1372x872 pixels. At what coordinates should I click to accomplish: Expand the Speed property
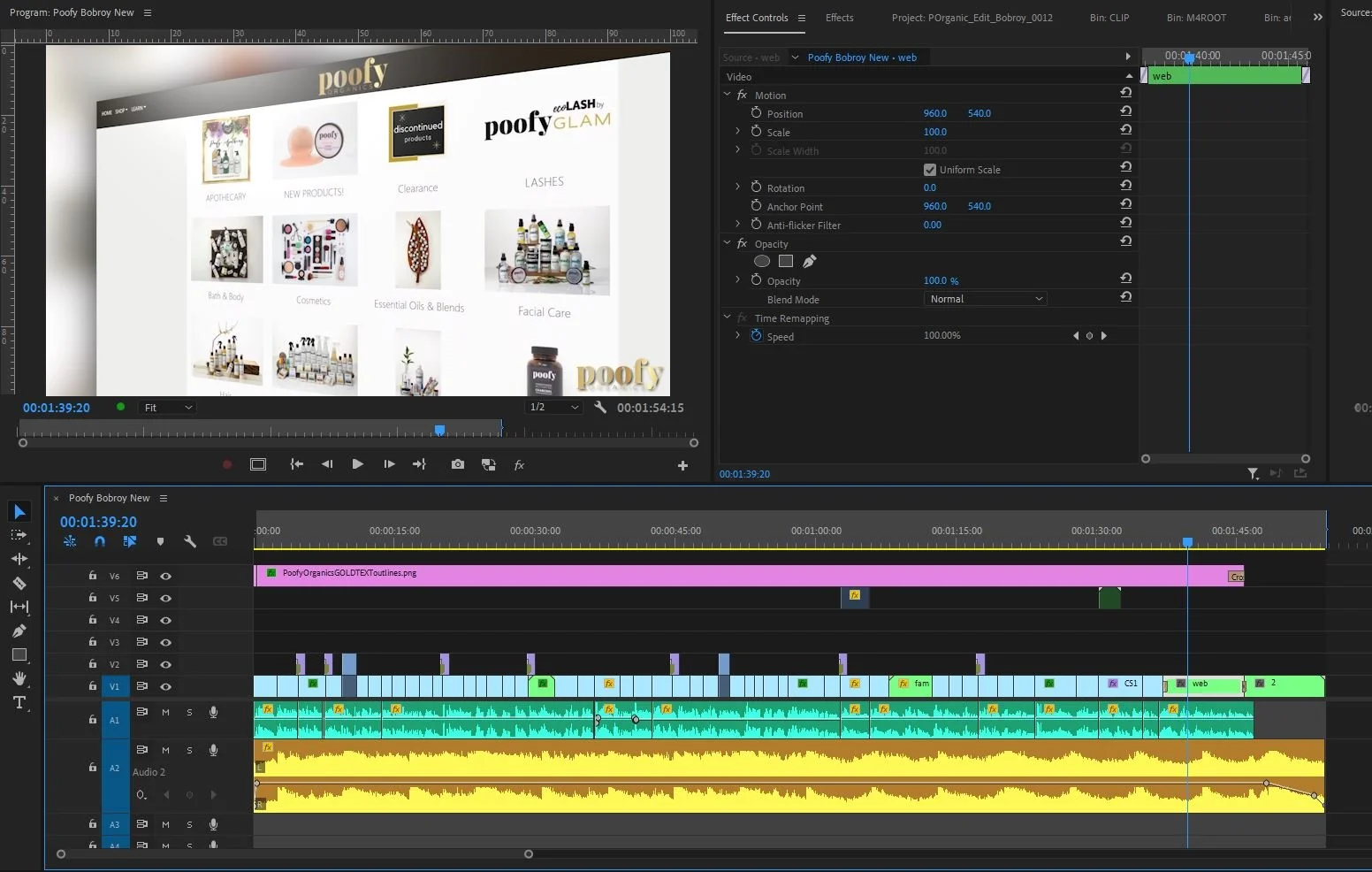[x=737, y=335]
